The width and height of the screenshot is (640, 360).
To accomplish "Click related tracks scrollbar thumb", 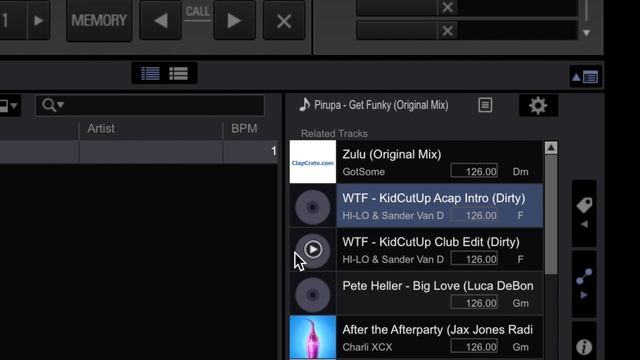I will pos(551,214).
